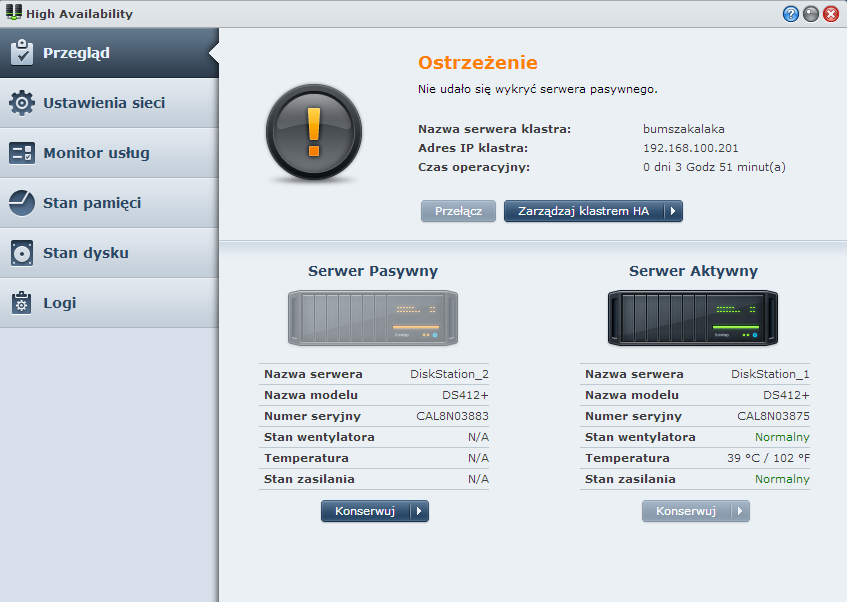Screen dimensions: 847x602
Task: Click uptime value 0 dni 3 Godz 51 minut(a)
Action: point(714,168)
